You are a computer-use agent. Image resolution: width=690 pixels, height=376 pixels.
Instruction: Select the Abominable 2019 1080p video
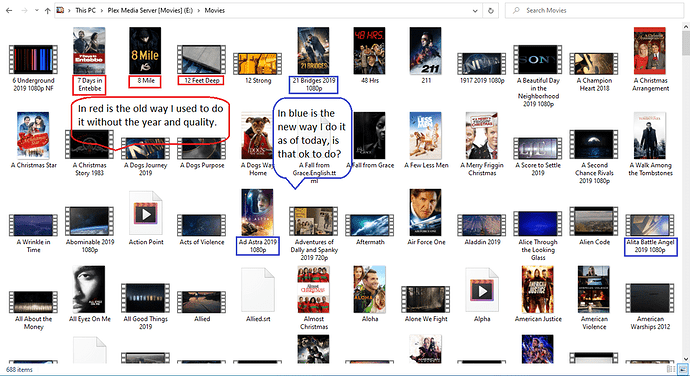point(89,221)
